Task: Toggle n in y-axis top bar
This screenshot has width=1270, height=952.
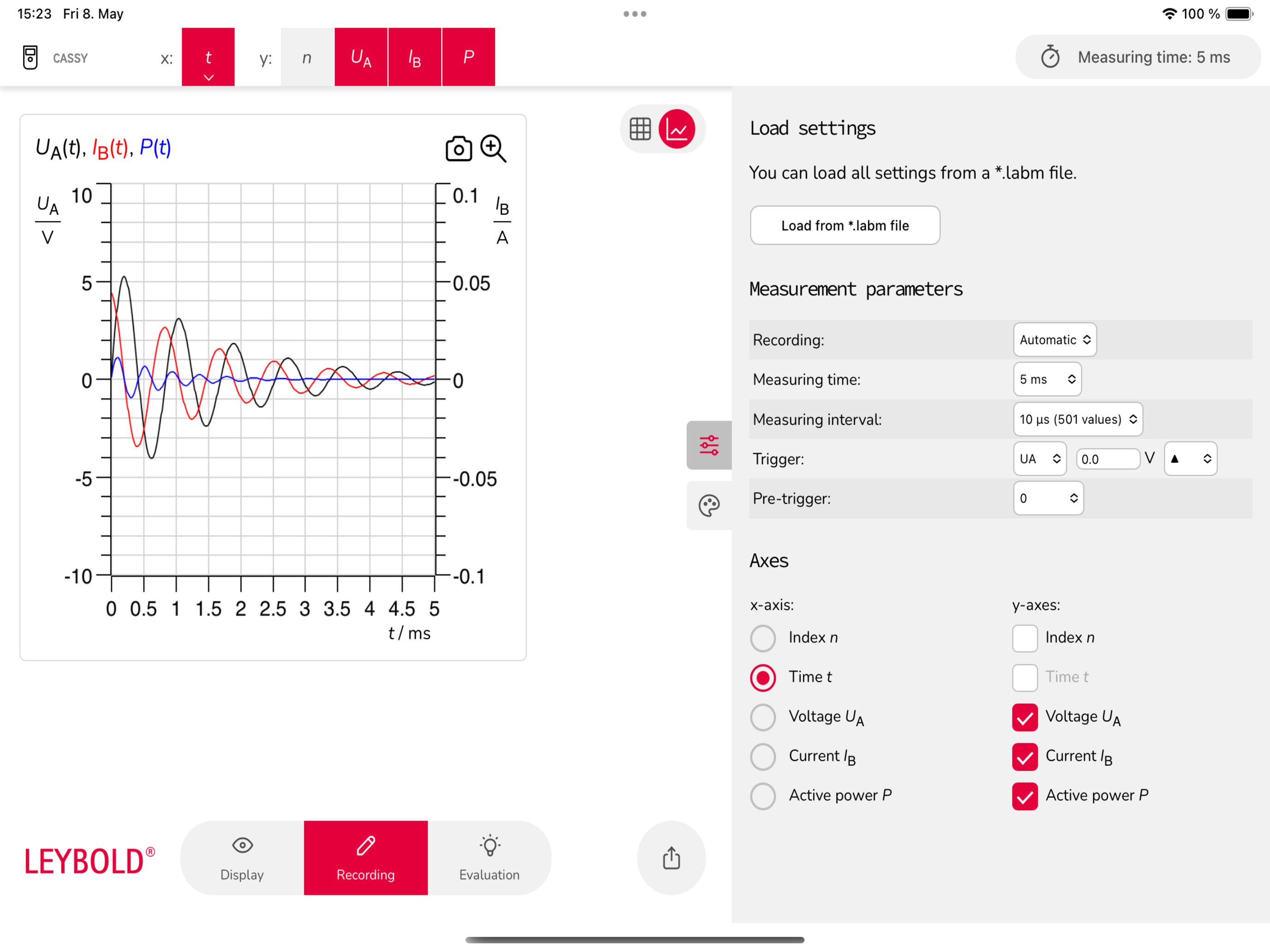Action: pos(307,57)
